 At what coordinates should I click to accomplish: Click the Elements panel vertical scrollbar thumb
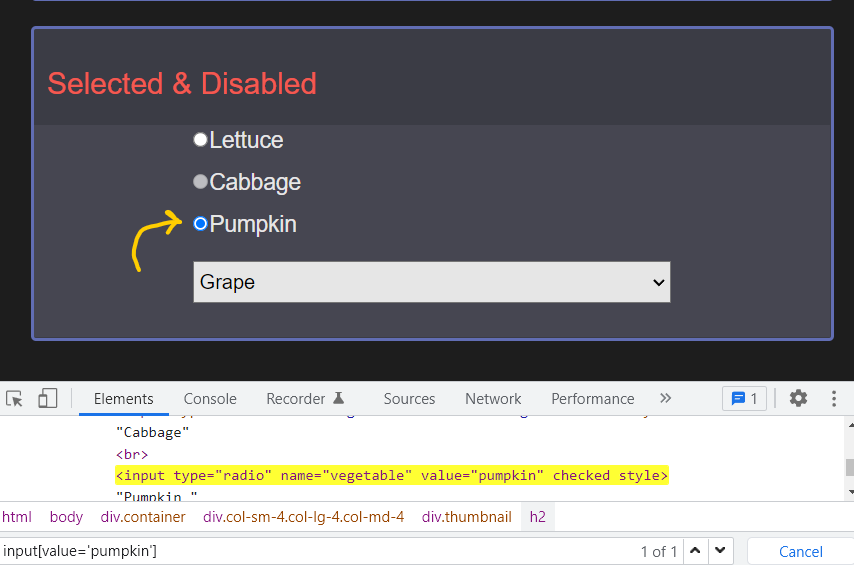[x=849, y=467]
